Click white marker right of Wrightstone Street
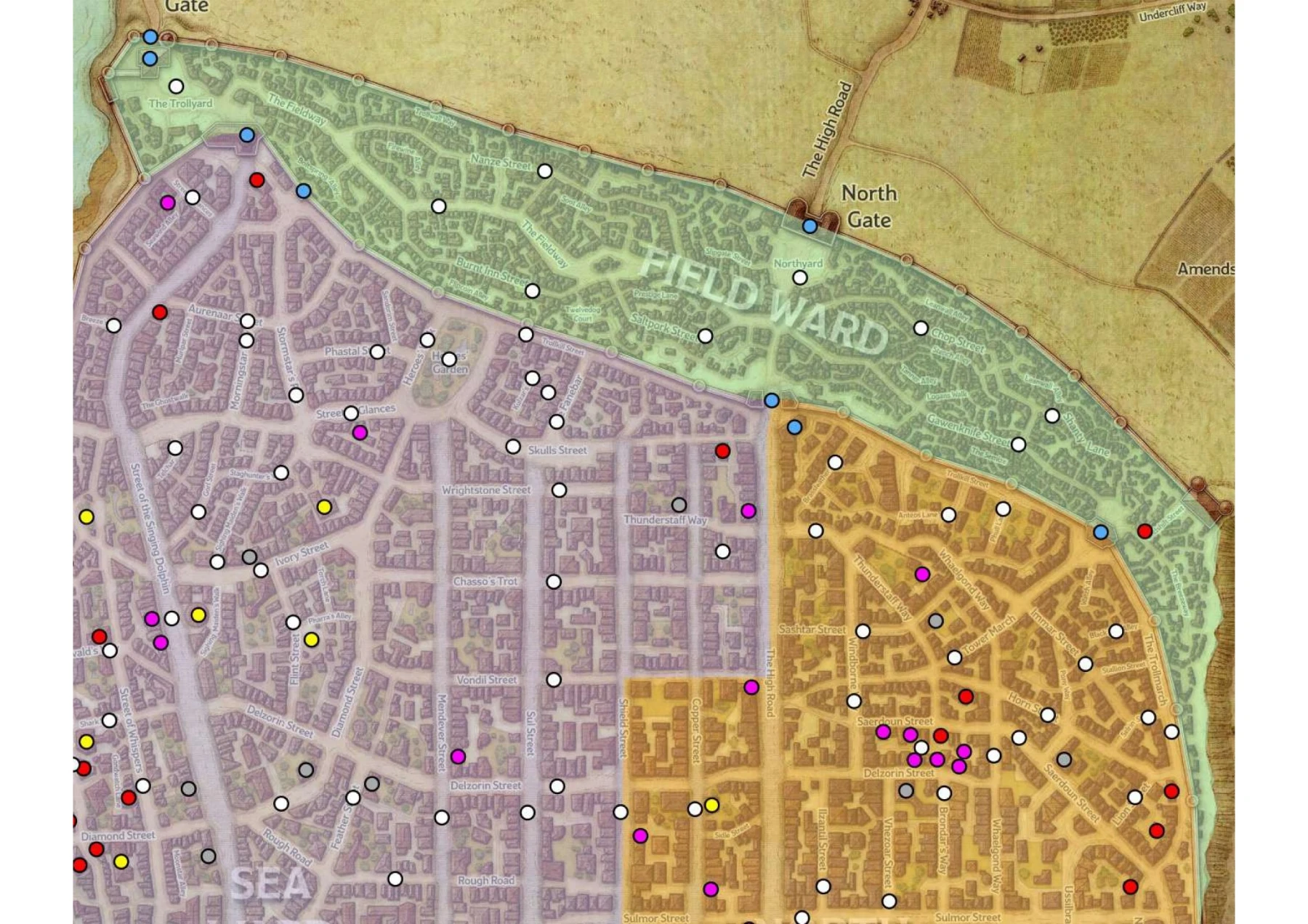Viewport: 1308px width, 924px height. 559,490
